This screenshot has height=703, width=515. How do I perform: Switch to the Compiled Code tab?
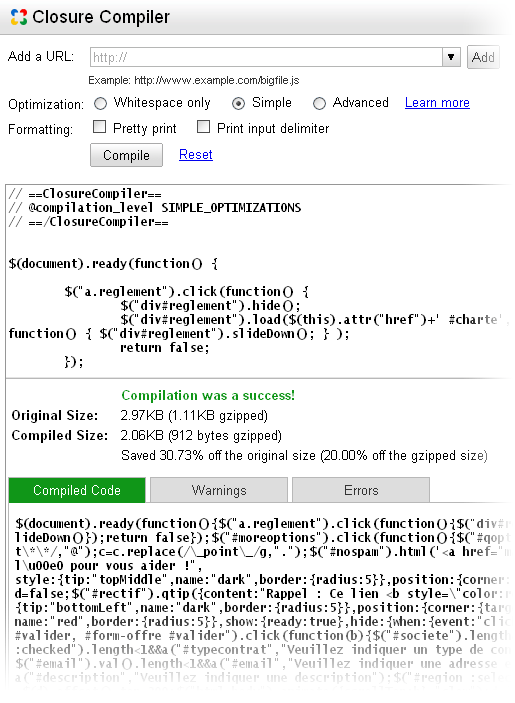pos(77,490)
